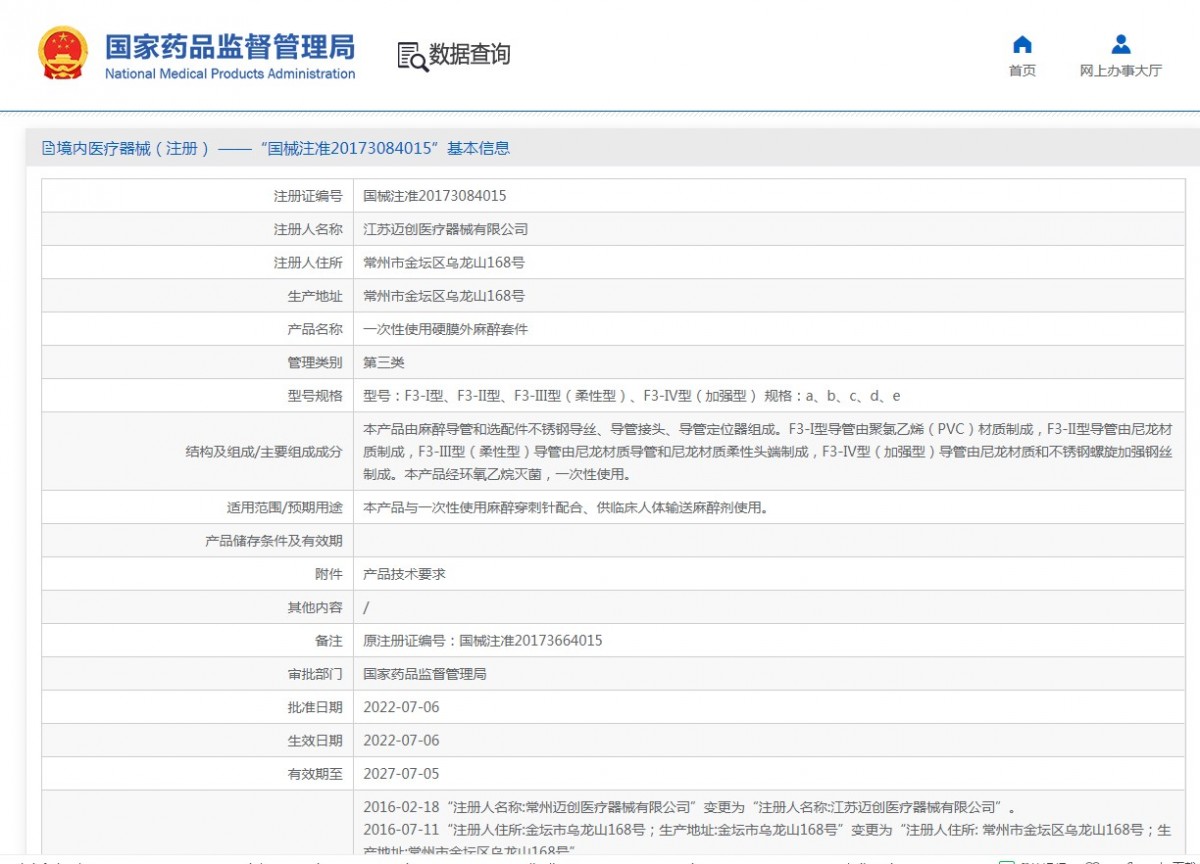Image resolution: width=1200 pixels, height=864 pixels.
Task: Click registration number value 国械注准20173084015
Action: click(434, 196)
